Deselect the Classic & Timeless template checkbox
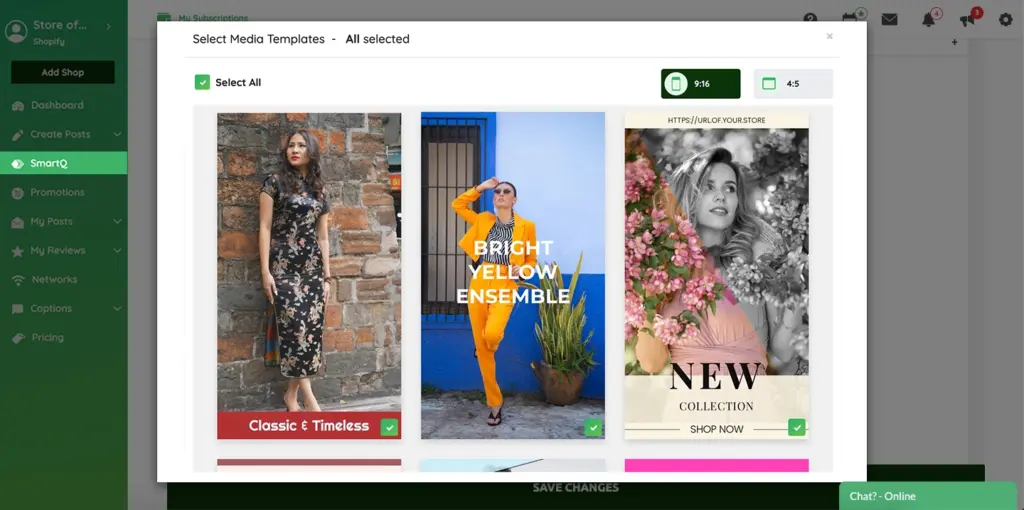This screenshot has height=510, width=1024. [389, 427]
